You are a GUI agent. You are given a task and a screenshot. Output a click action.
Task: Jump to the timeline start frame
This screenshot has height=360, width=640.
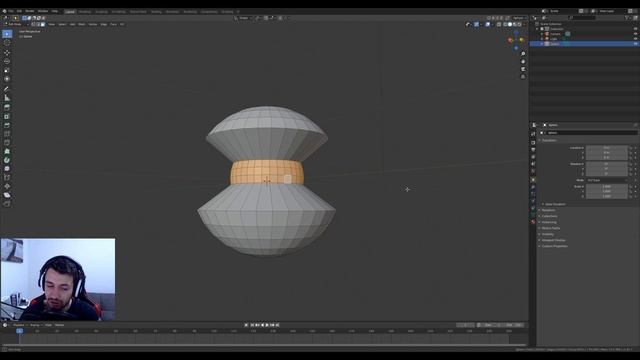pyautogui.click(x=252, y=325)
